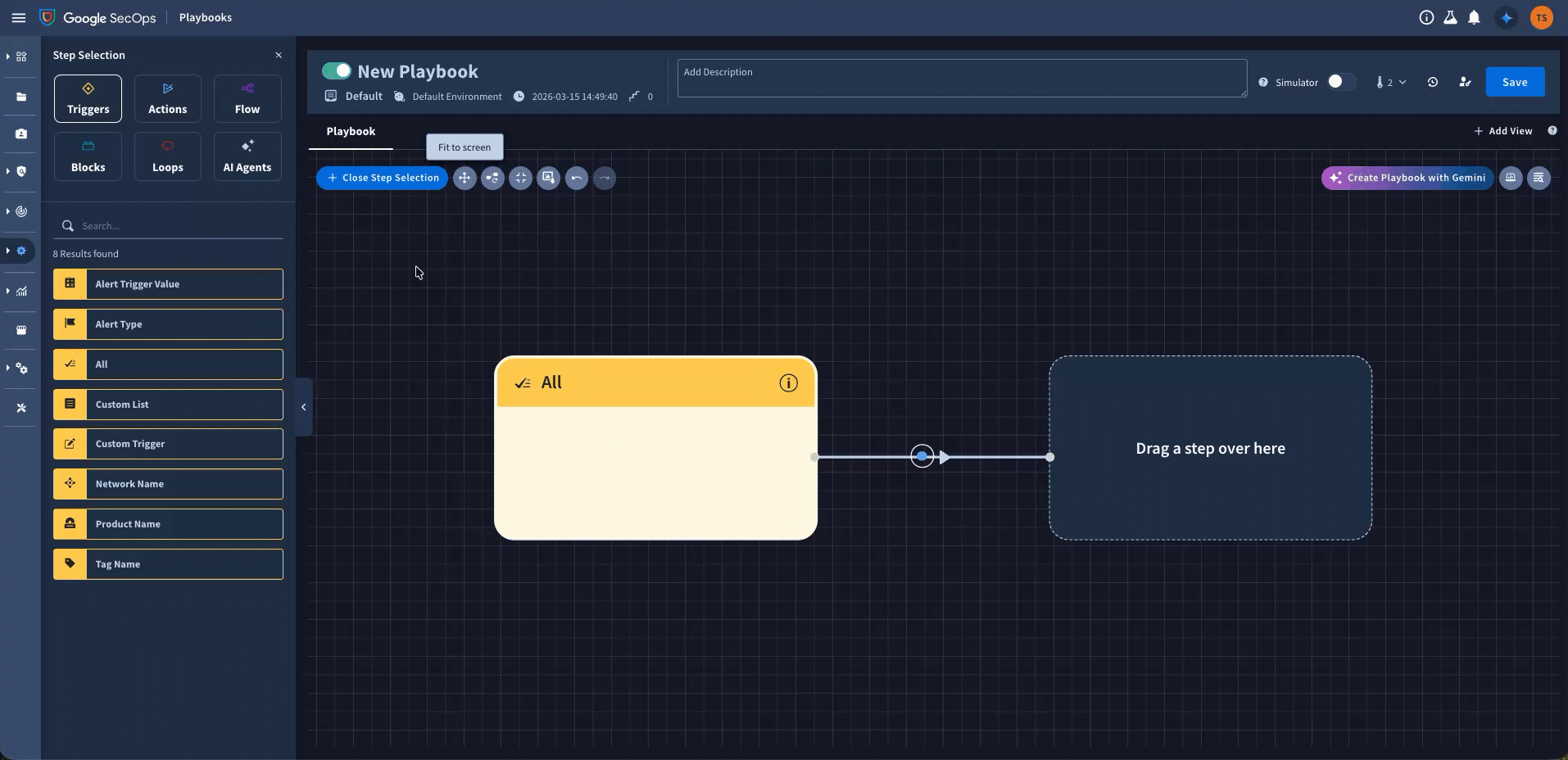Save the playbook
This screenshot has width=1568, height=760.
(x=1515, y=82)
